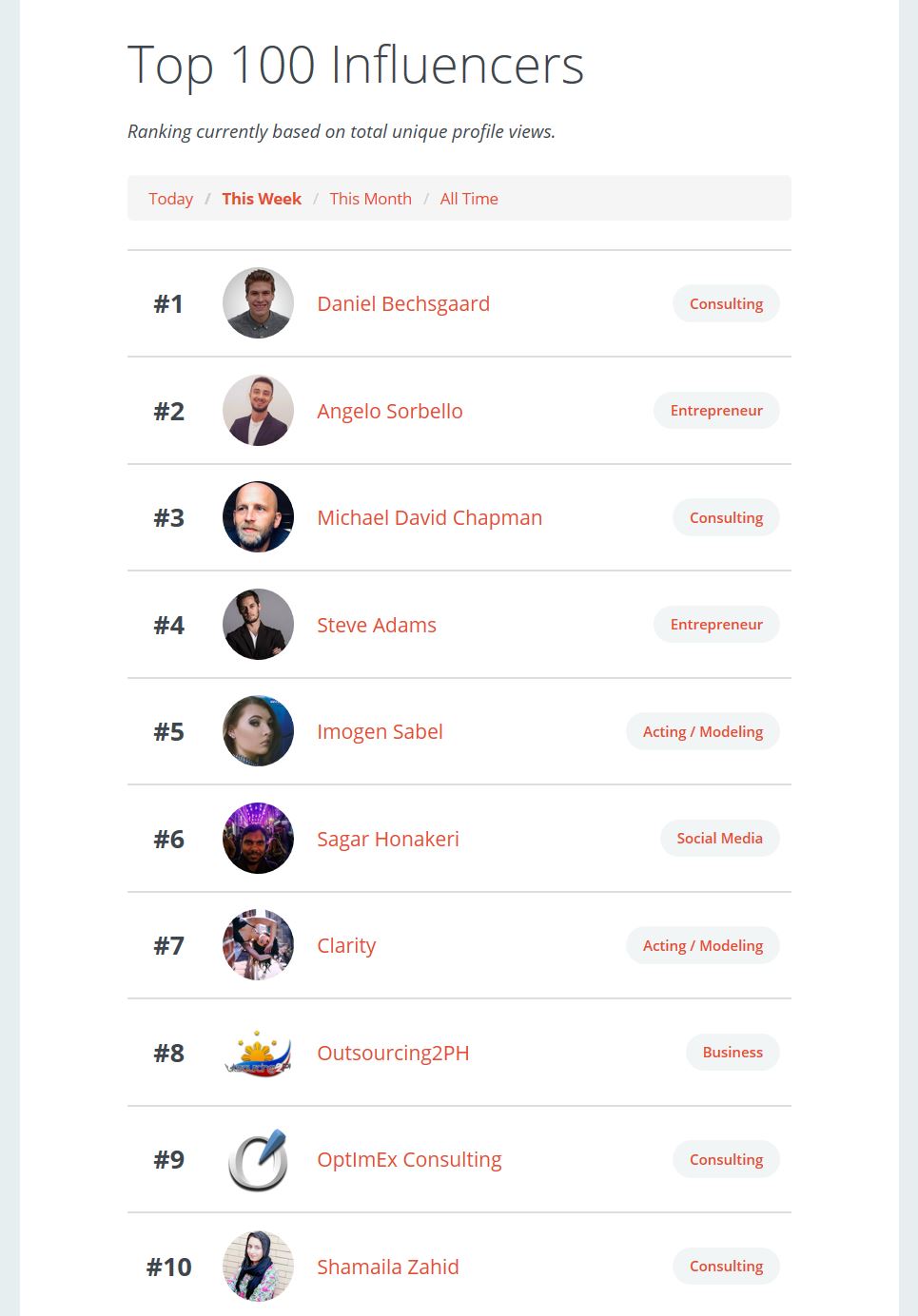Viewport: 918px width, 1316px height.
Task: Click Angelo Sorbello's avatar image
Action: 258,411
